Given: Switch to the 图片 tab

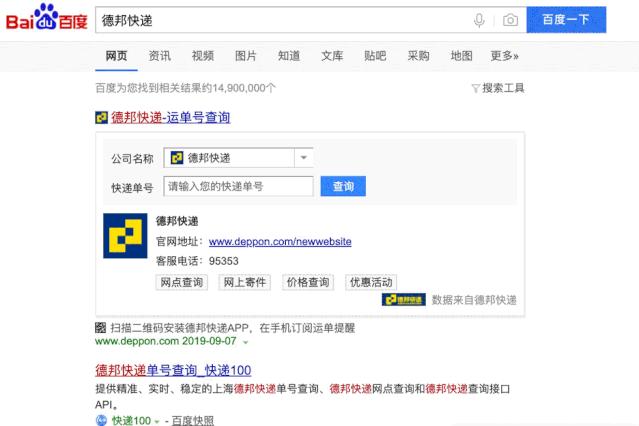Looking at the screenshot, I should [x=246, y=56].
